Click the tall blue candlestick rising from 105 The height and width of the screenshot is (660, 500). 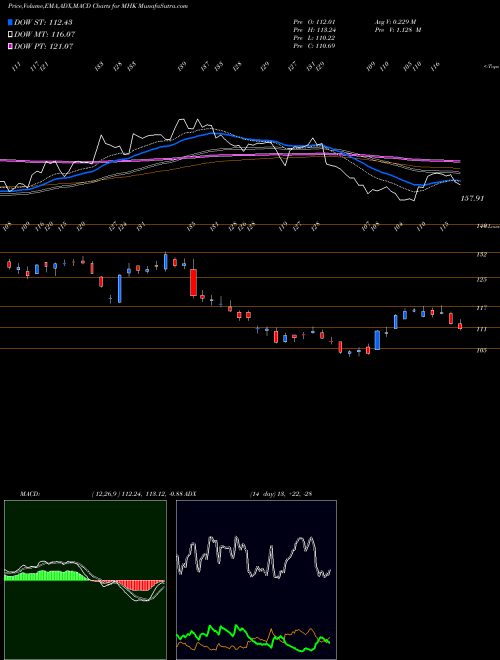378,340
